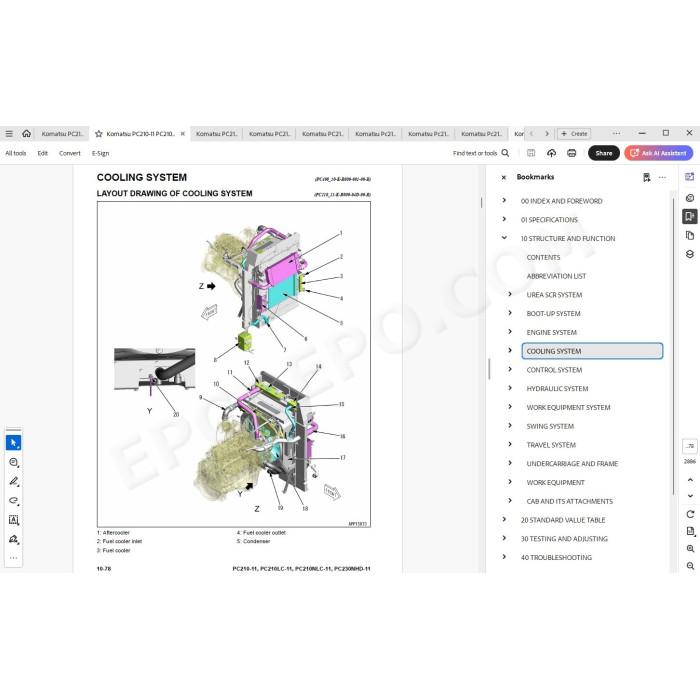
Task: Select the comment tool in quick toolbar
Action: pyautogui.click(x=13, y=462)
